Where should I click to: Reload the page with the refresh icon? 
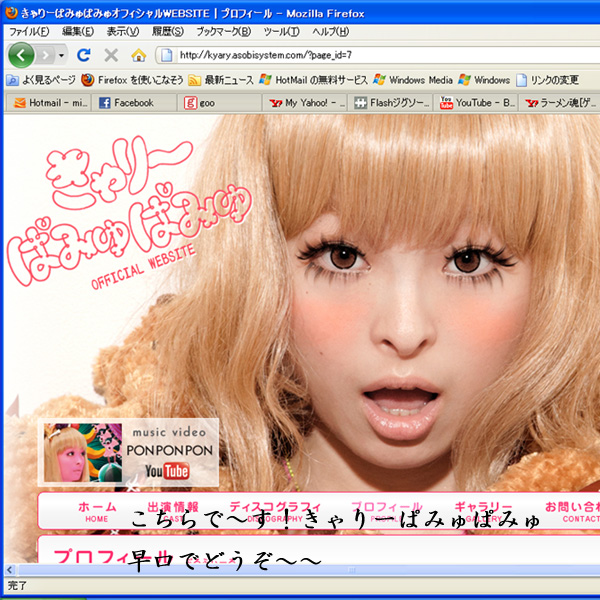(x=83, y=55)
